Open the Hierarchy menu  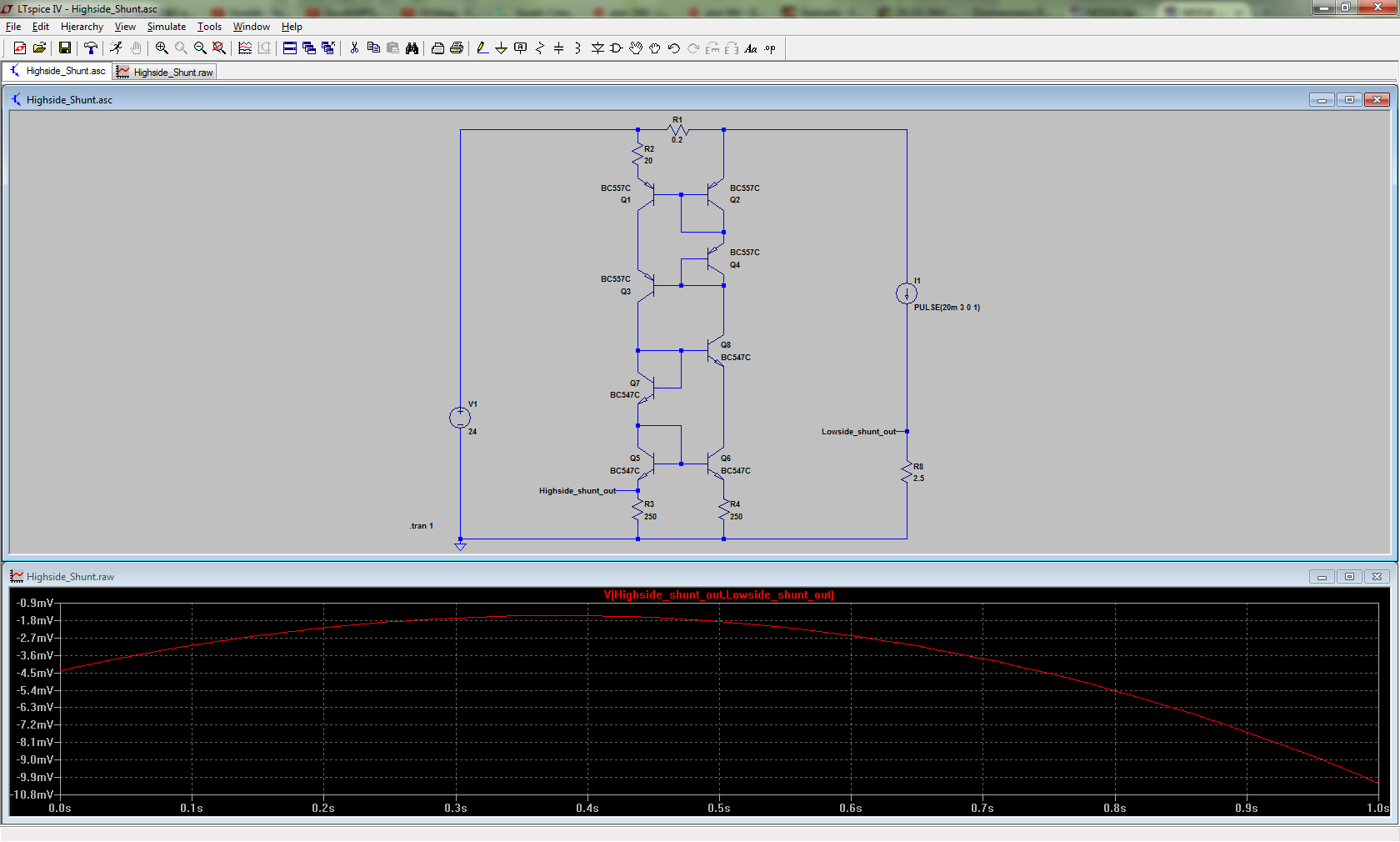click(82, 27)
